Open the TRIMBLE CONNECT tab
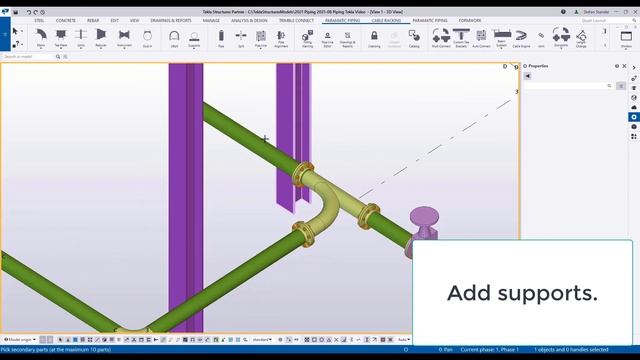640x360 pixels. tap(296, 20)
